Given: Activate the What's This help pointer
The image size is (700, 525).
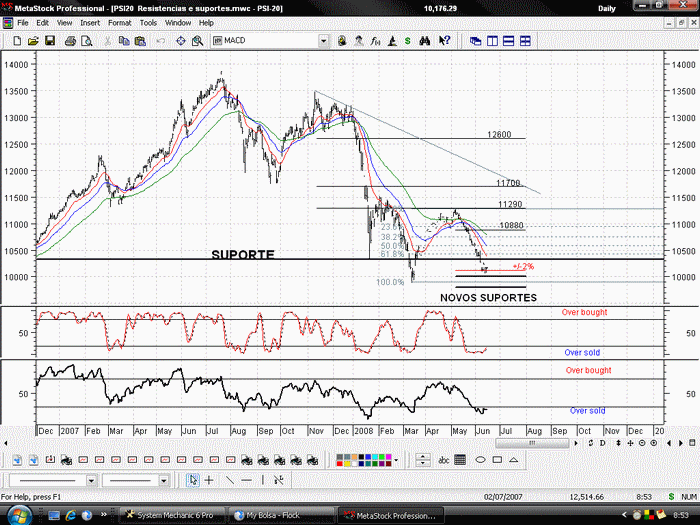Looking at the screenshot, I should tap(444, 41).
